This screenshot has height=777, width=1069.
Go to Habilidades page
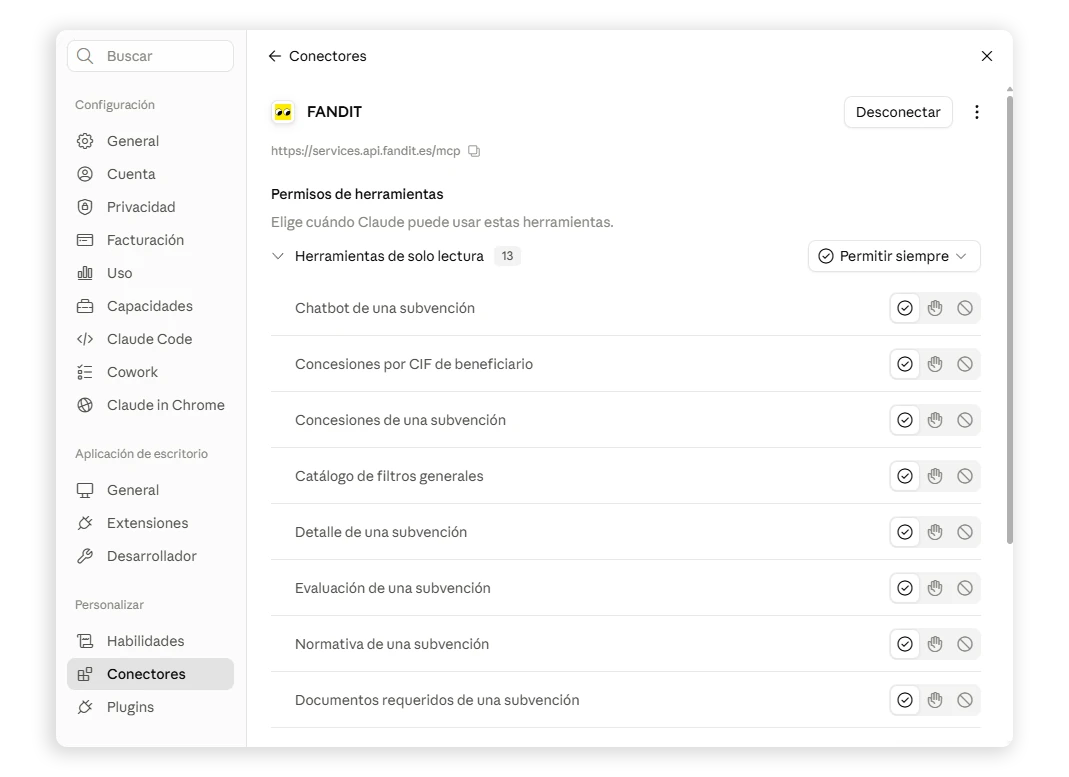coord(150,641)
